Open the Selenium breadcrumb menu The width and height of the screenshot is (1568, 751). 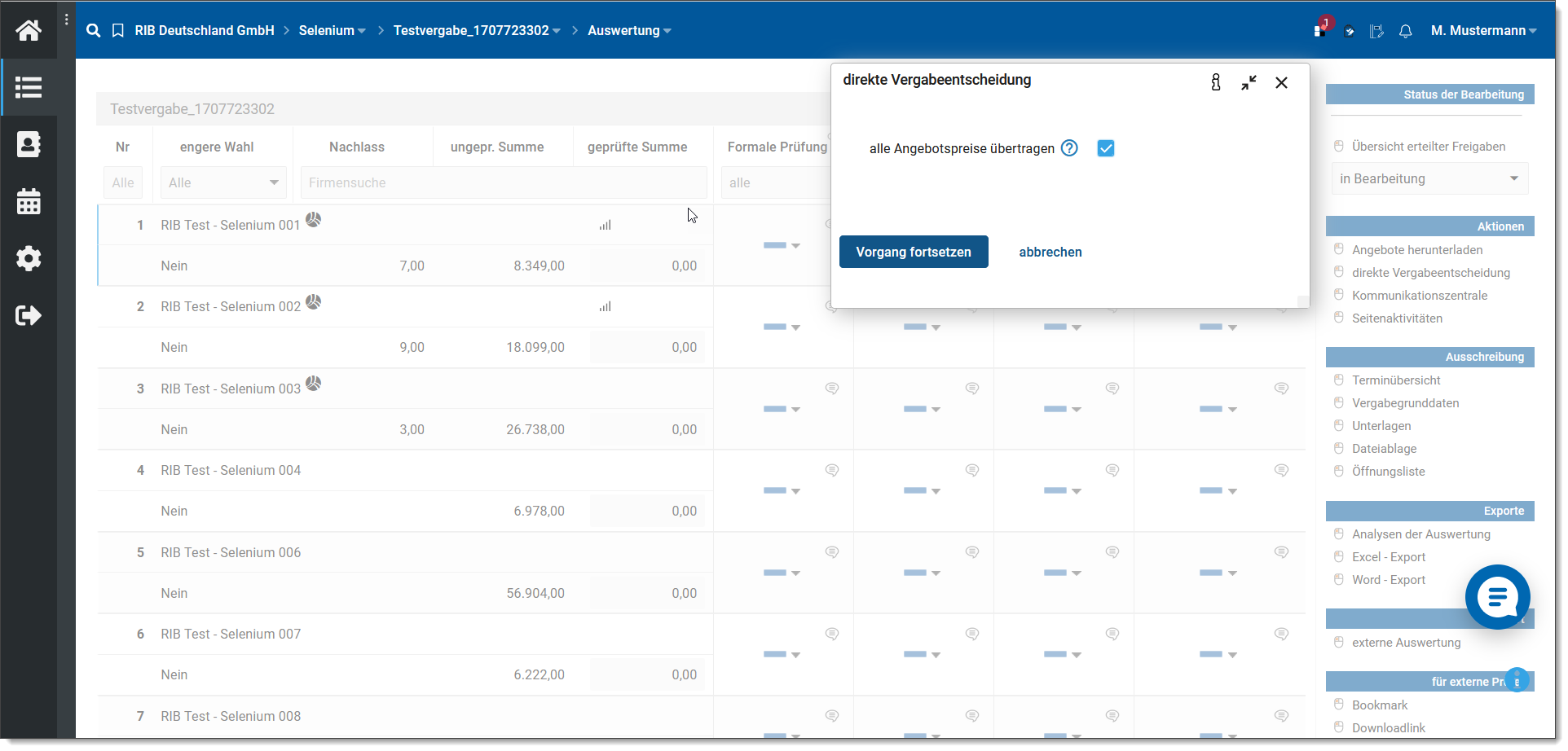point(332,31)
